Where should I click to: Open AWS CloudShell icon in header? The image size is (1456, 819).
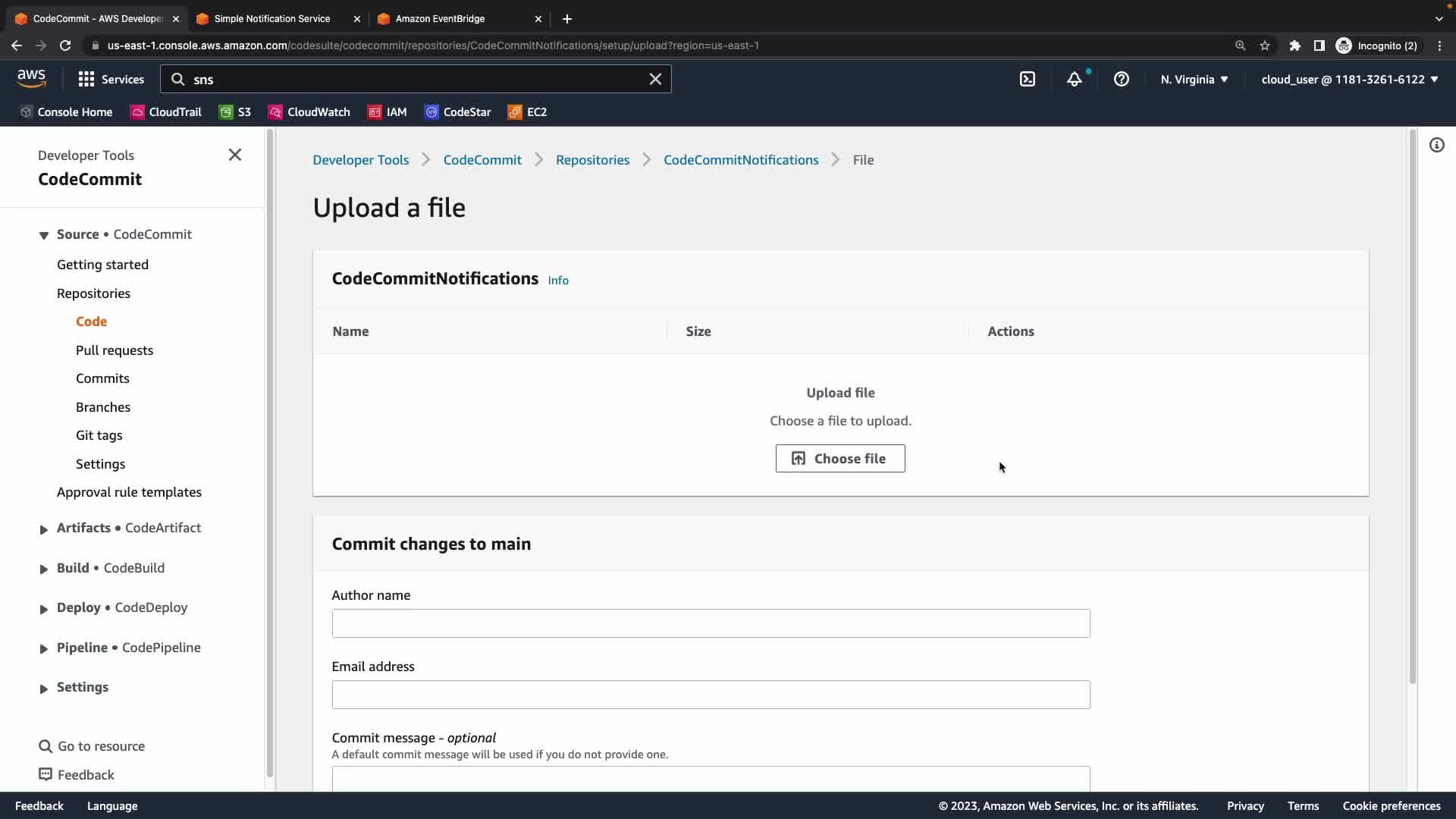(1028, 79)
